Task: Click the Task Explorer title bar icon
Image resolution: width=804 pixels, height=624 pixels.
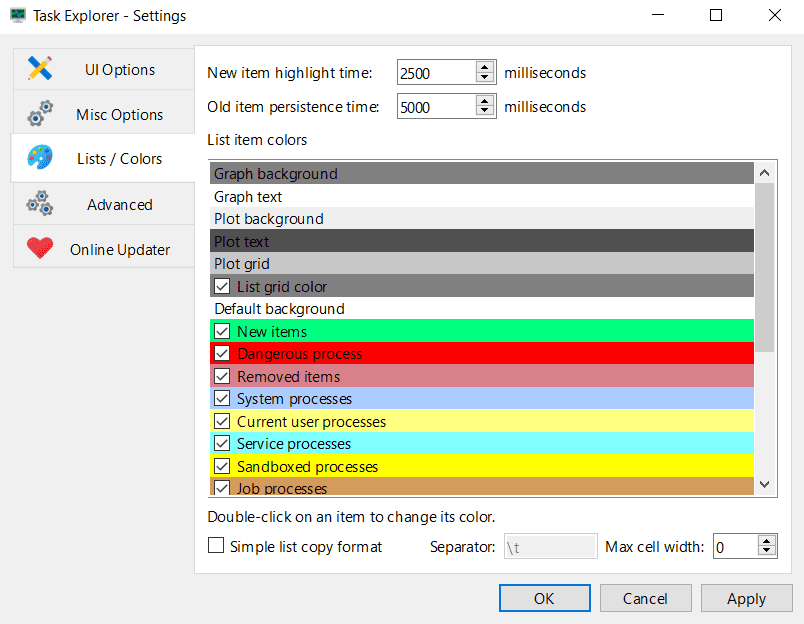Action: [18, 16]
